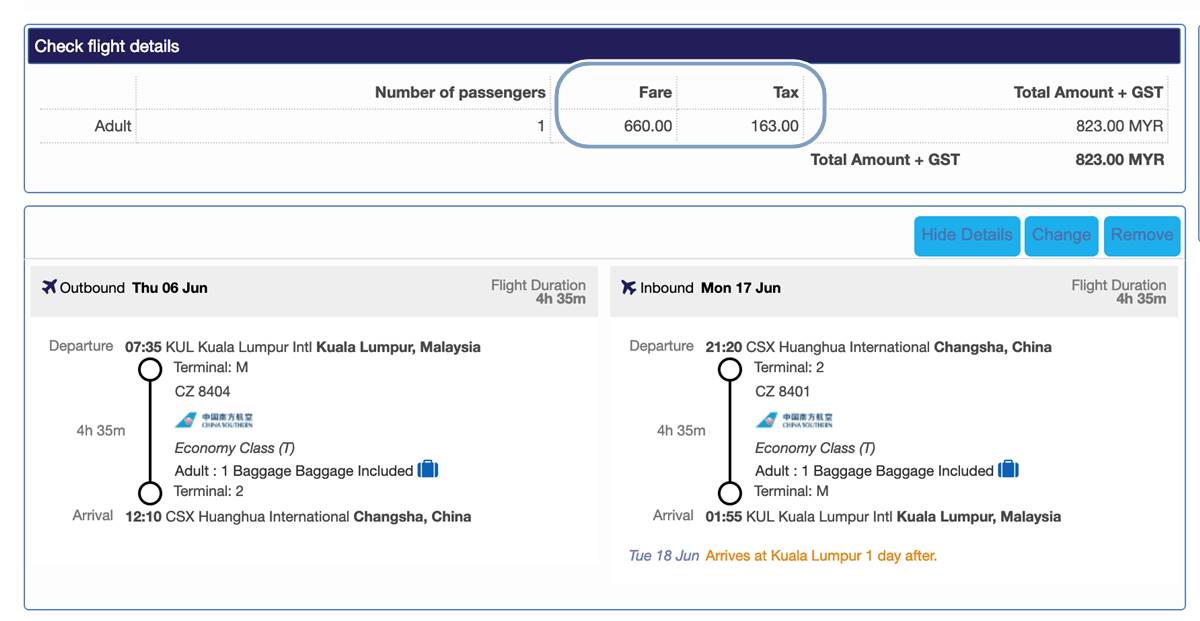The height and width of the screenshot is (621, 1200).
Task: Click the Outbound airplane icon
Action: click(x=49, y=287)
